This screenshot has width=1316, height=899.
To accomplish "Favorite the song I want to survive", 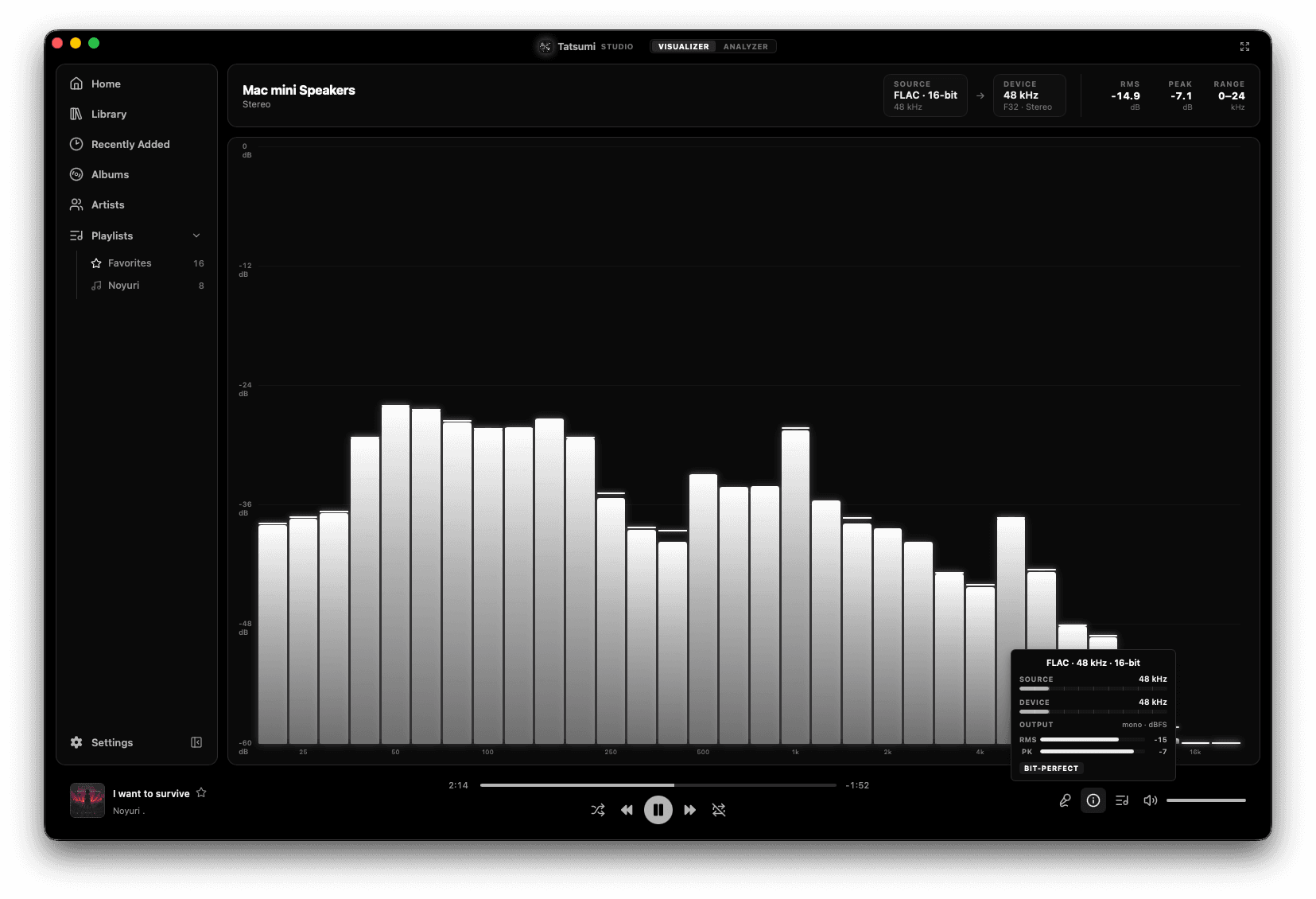I will coord(201,792).
